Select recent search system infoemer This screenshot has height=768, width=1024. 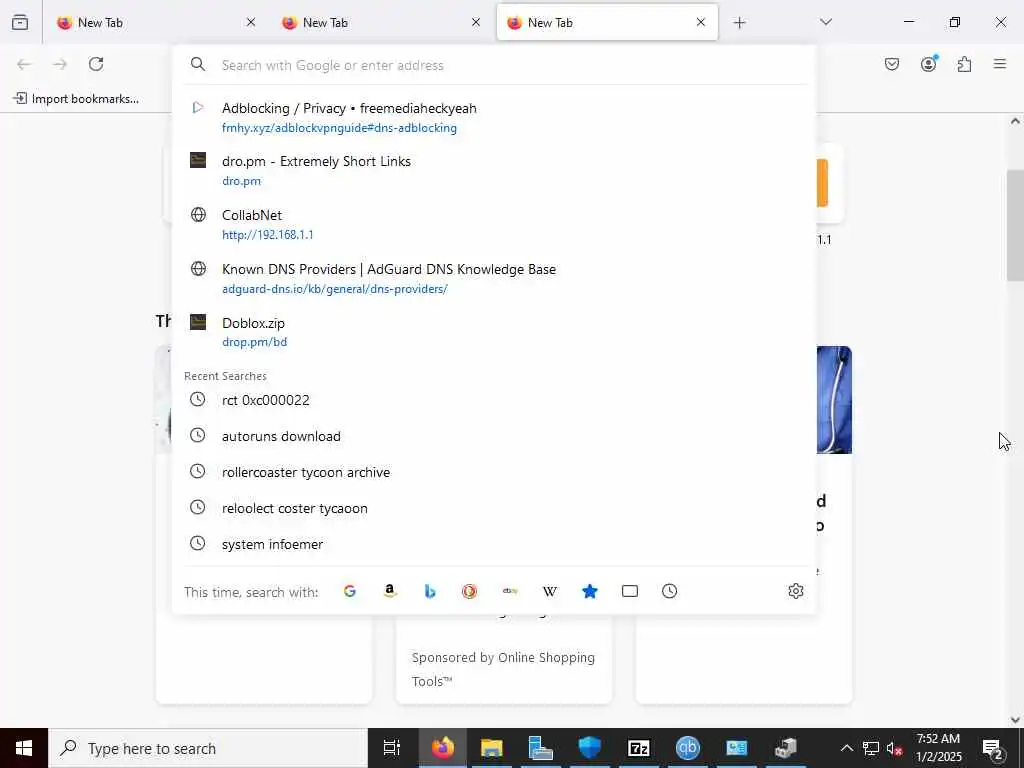pyautogui.click(x=494, y=544)
